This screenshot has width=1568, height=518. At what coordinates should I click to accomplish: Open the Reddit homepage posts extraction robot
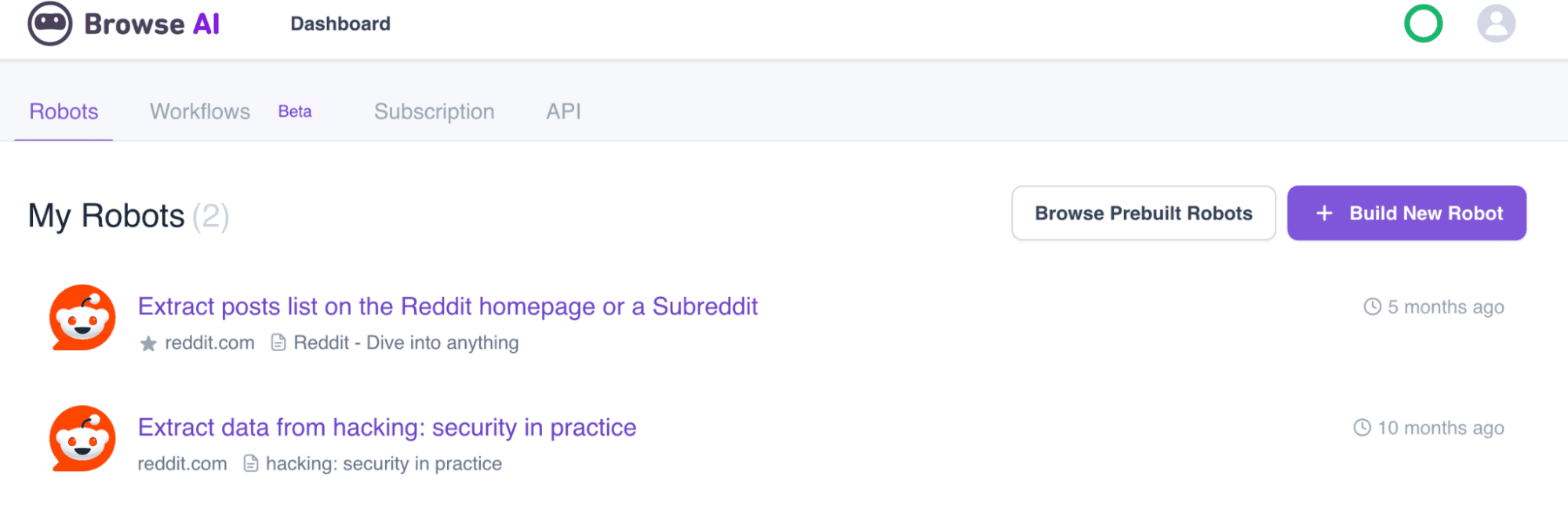pos(446,306)
